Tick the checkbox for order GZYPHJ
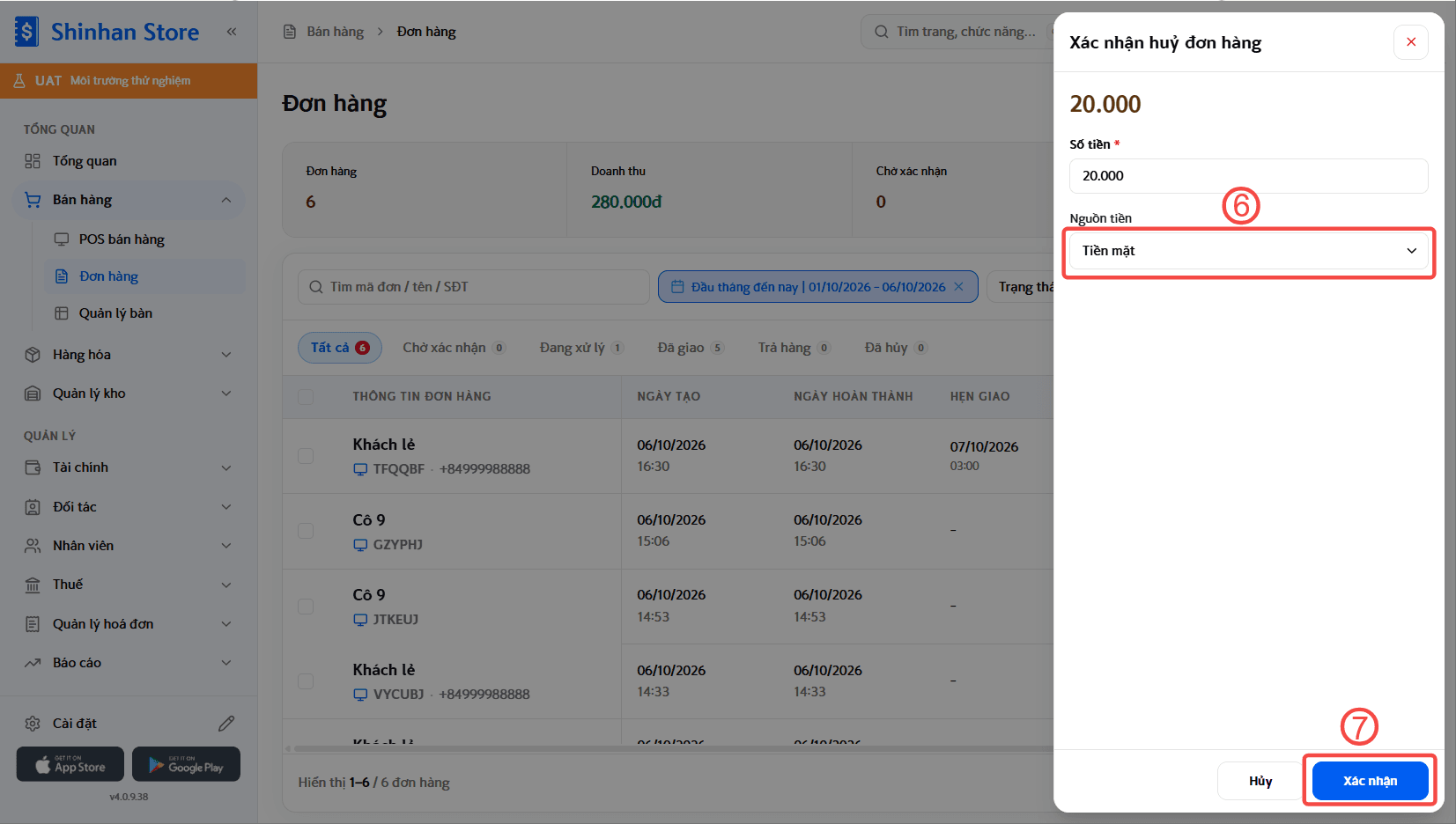 pos(306,532)
